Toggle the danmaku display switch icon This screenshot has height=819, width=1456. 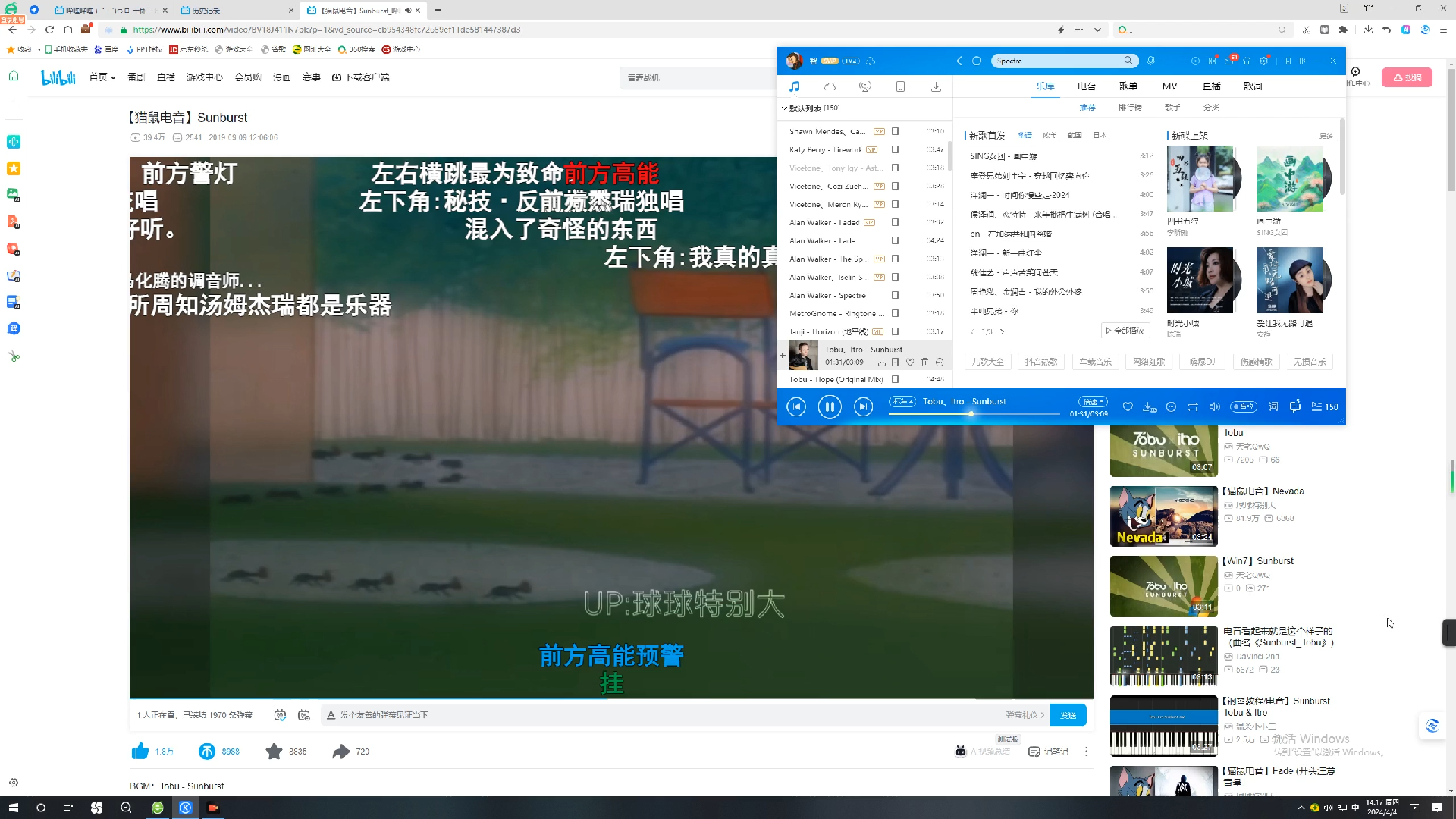[x=280, y=715]
